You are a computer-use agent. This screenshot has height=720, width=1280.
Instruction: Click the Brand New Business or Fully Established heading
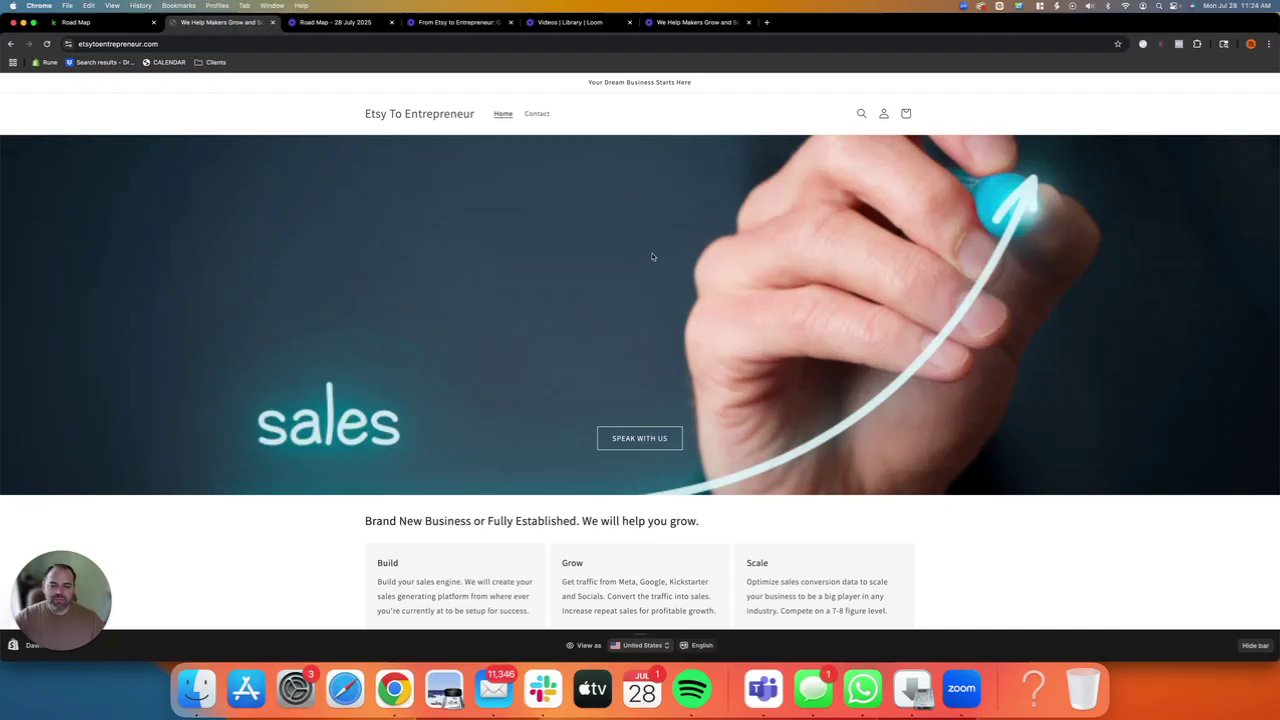(x=531, y=521)
